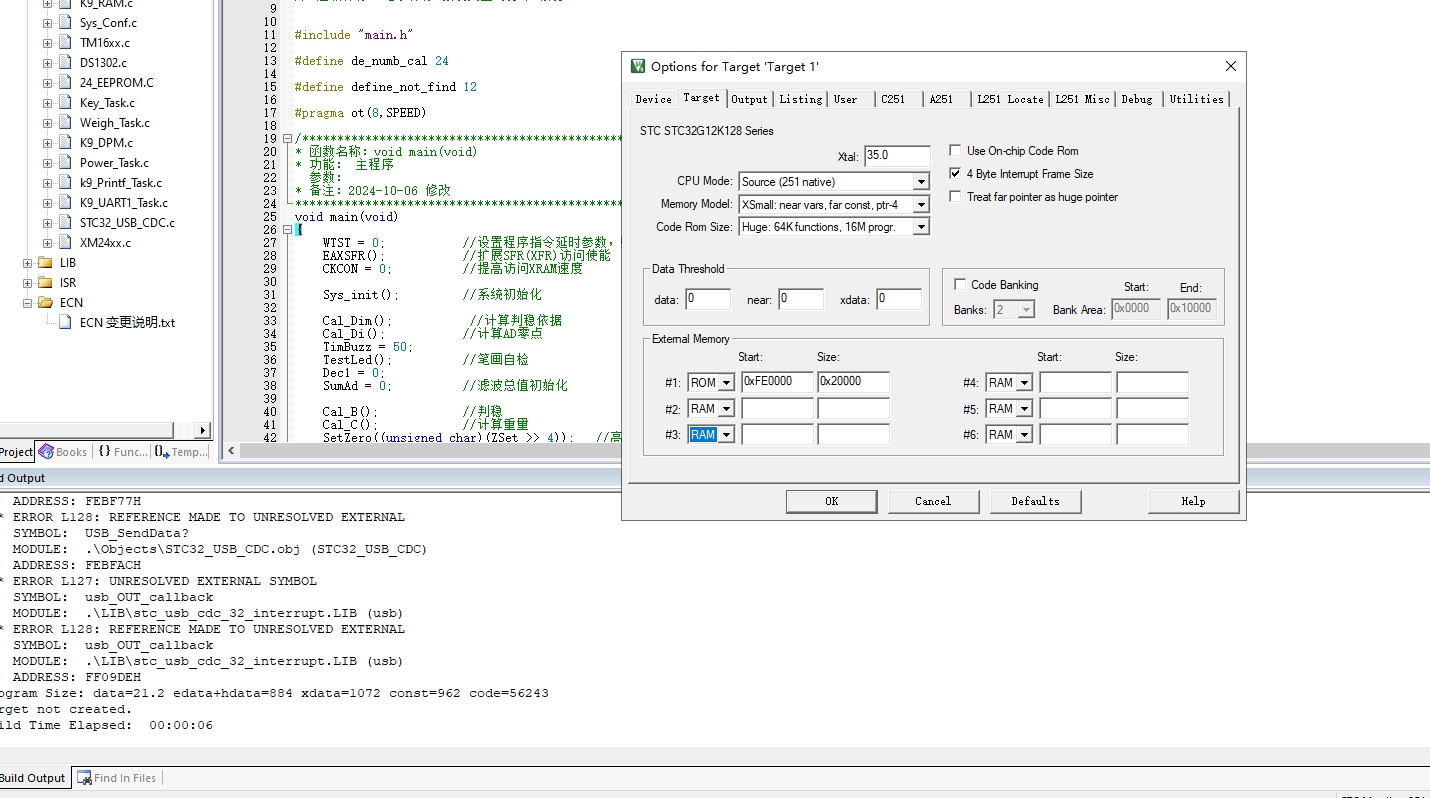Viewport: 1430px width, 798px height.
Task: Switch to the Project panel tab
Action: [x=16, y=452]
